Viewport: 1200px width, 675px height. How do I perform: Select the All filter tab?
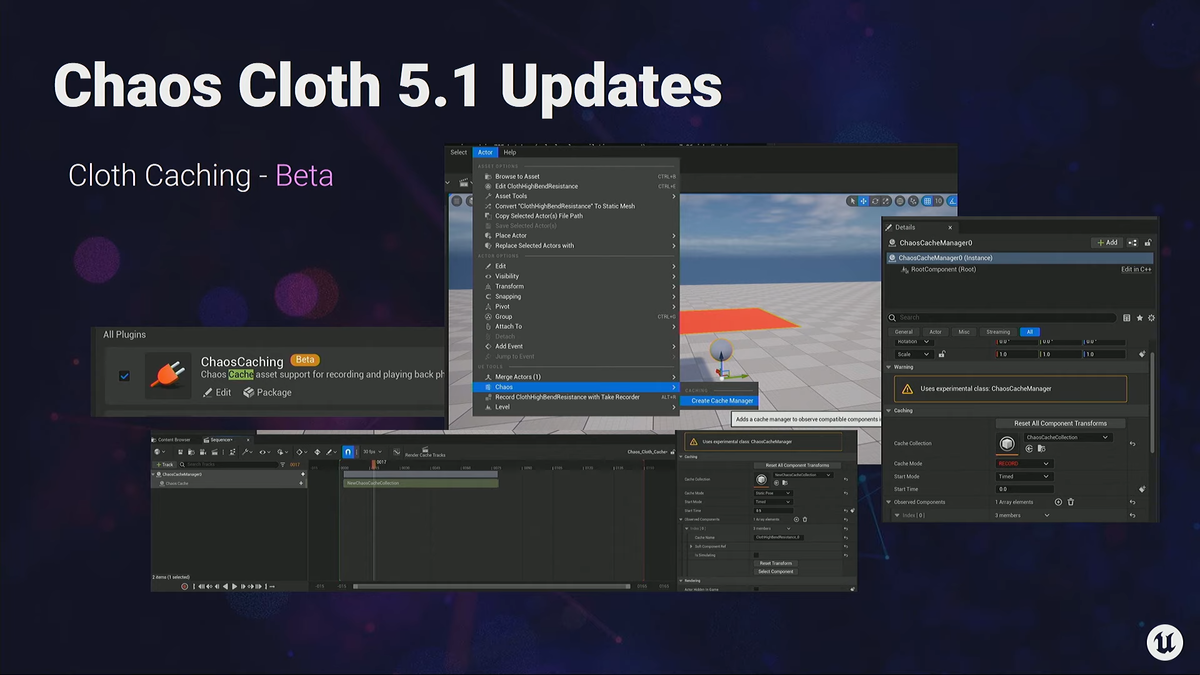point(1029,331)
